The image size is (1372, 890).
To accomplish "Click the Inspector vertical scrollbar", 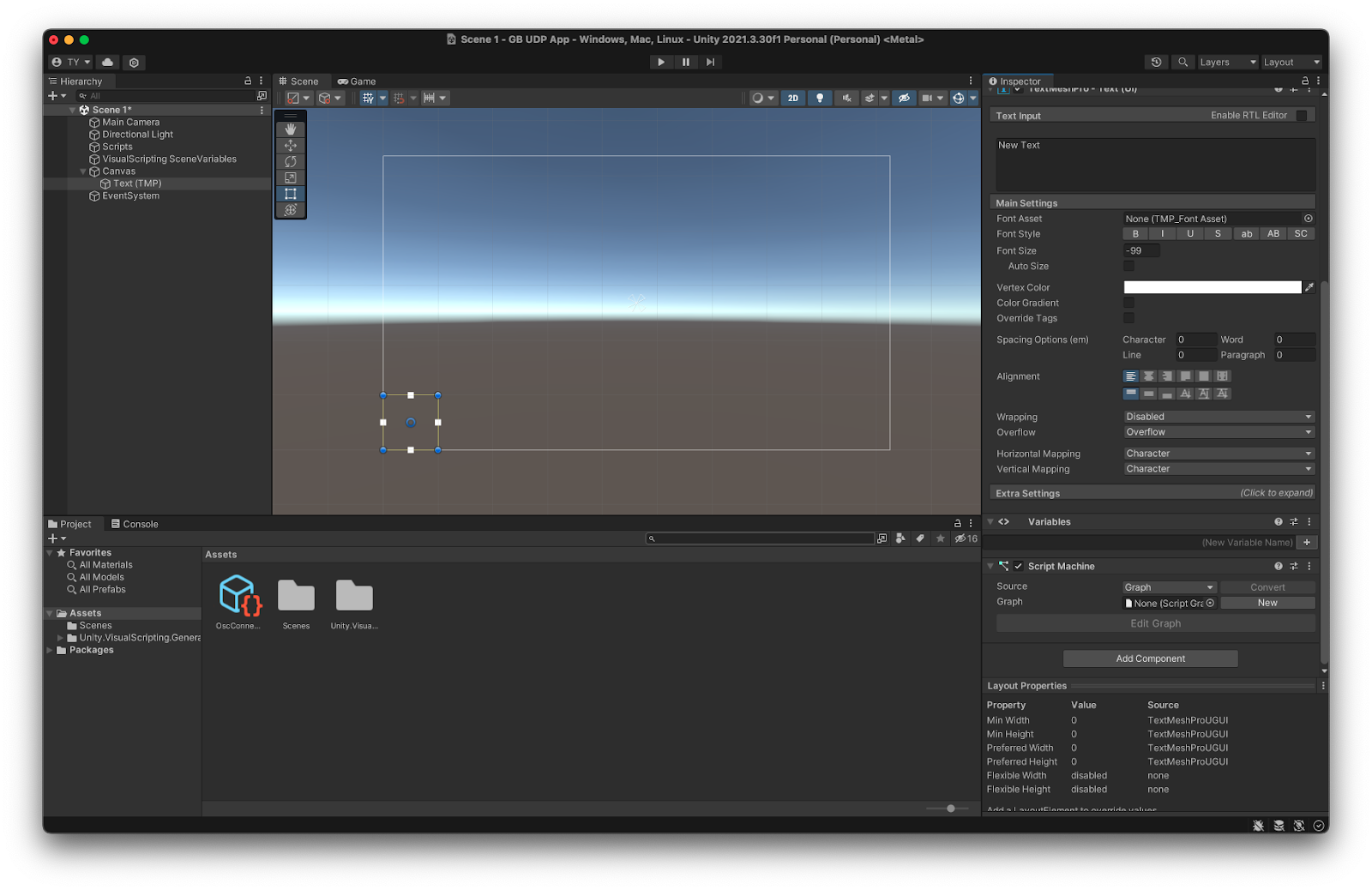I will click(1324, 472).
